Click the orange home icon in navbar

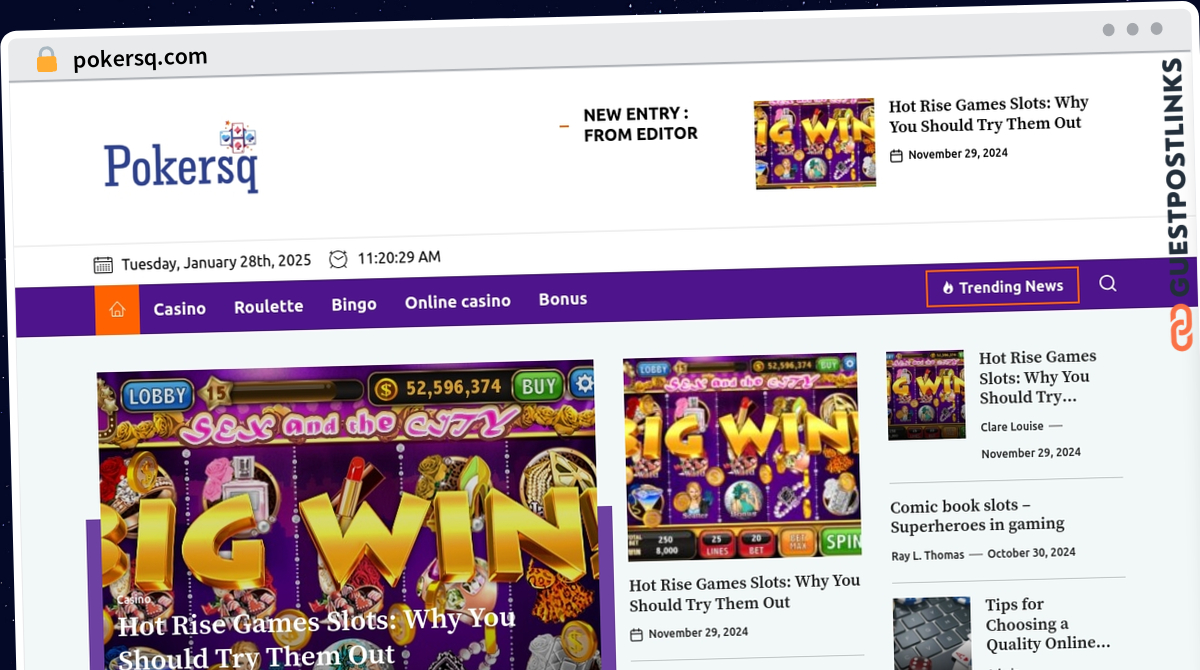pyautogui.click(x=117, y=310)
